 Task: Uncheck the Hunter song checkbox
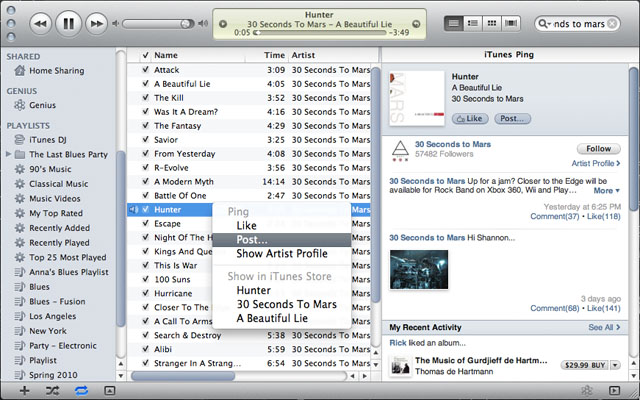(145, 209)
